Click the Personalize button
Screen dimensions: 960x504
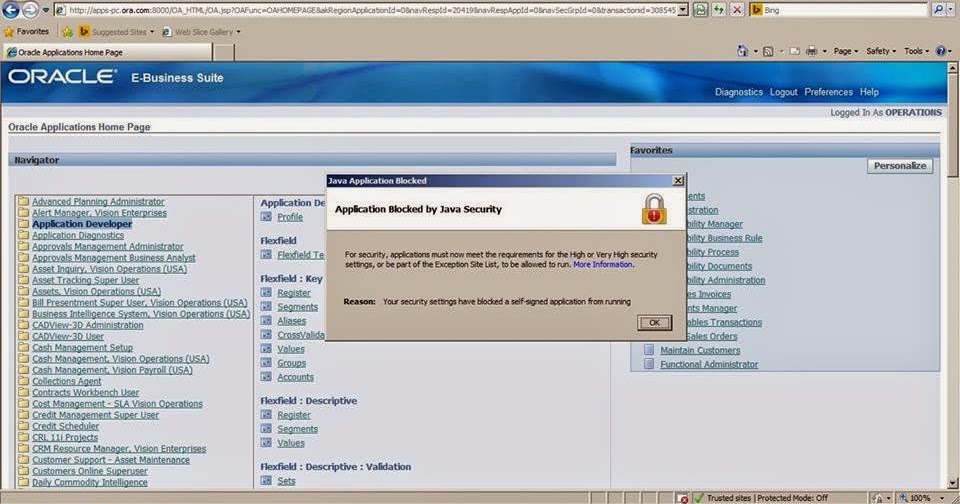[899, 166]
